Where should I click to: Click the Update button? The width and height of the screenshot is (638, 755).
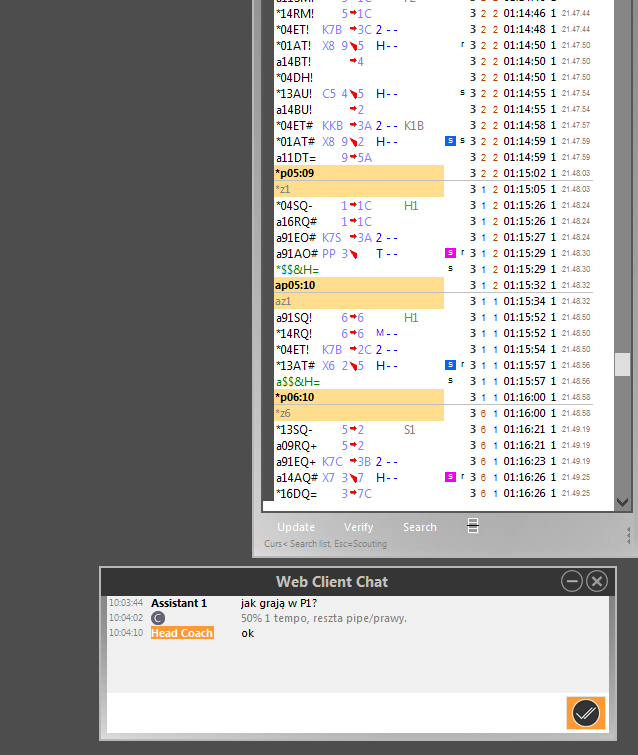coord(296,527)
